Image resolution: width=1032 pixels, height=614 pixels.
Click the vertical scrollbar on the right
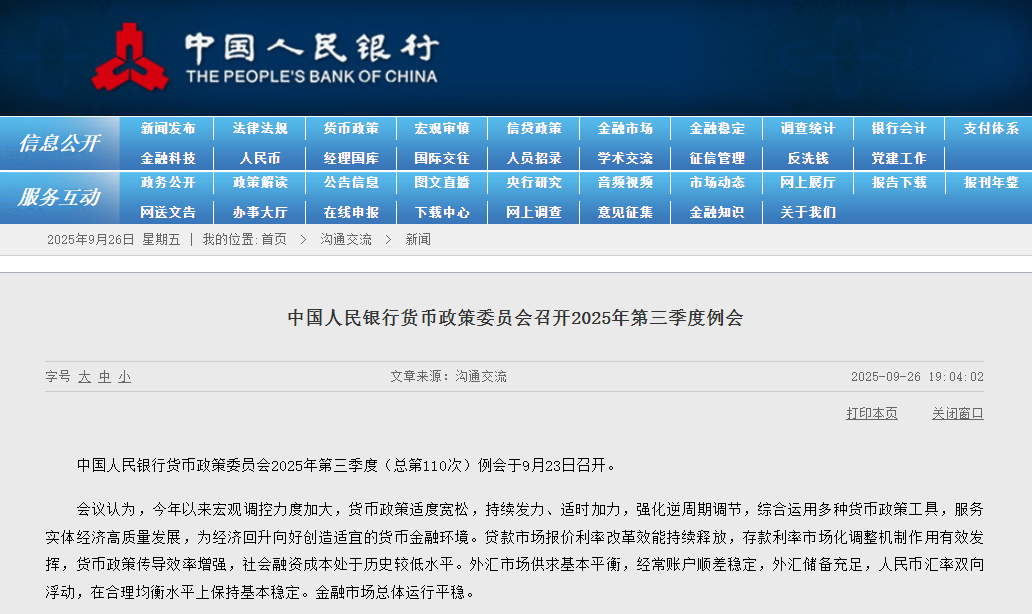pos(1025,300)
